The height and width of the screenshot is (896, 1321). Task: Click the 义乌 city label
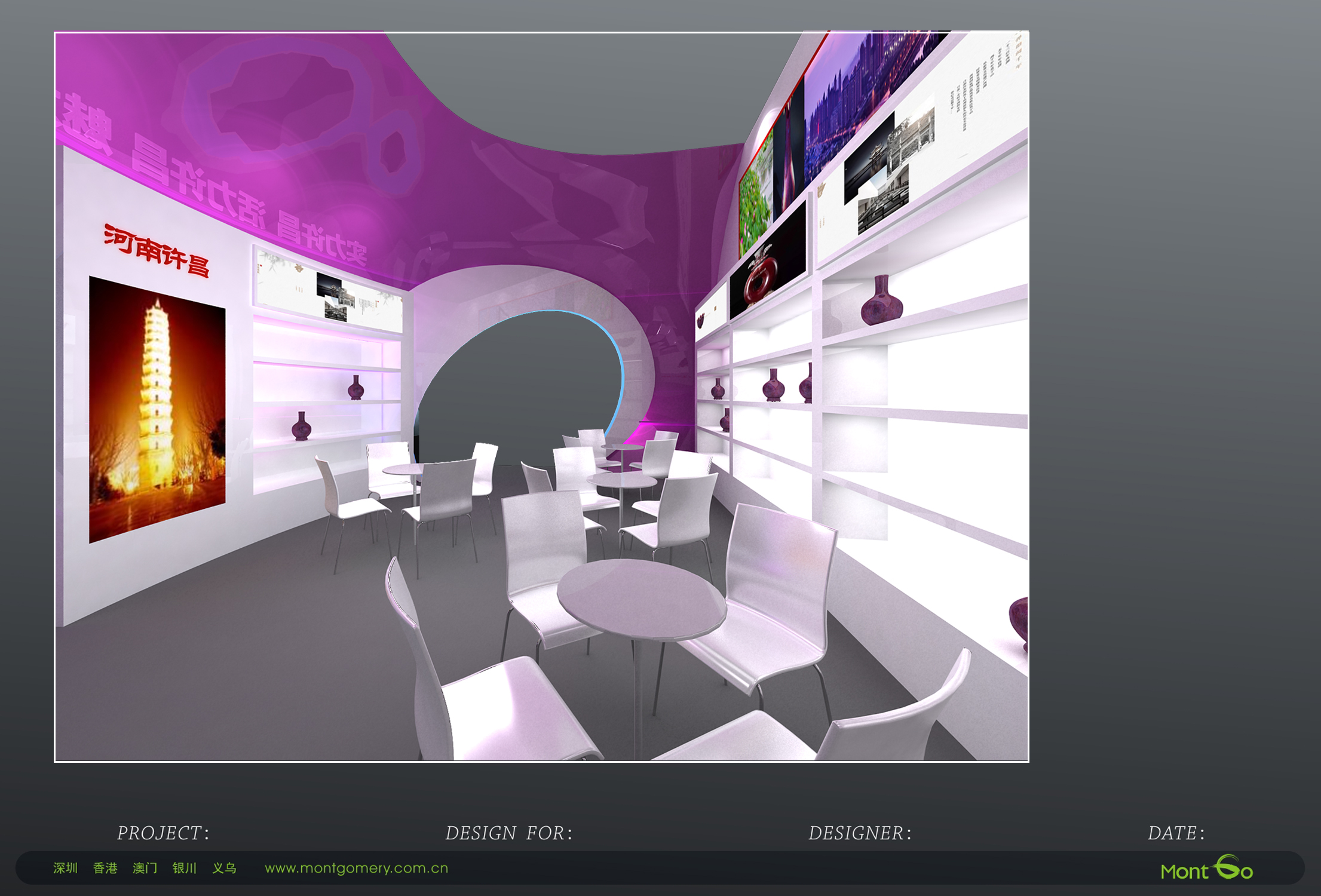click(225, 868)
